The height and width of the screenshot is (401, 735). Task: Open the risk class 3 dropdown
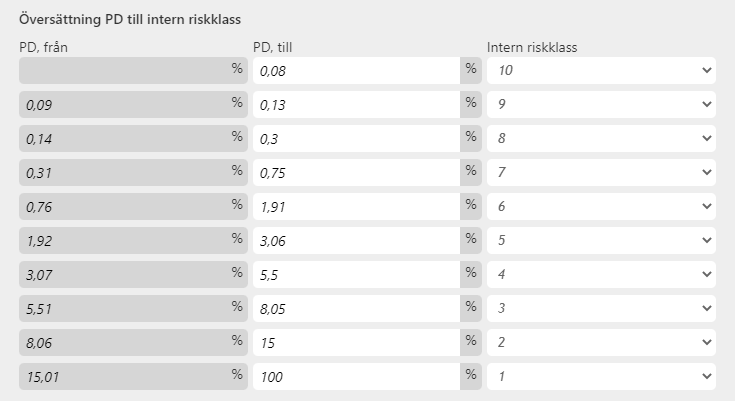[601, 308]
